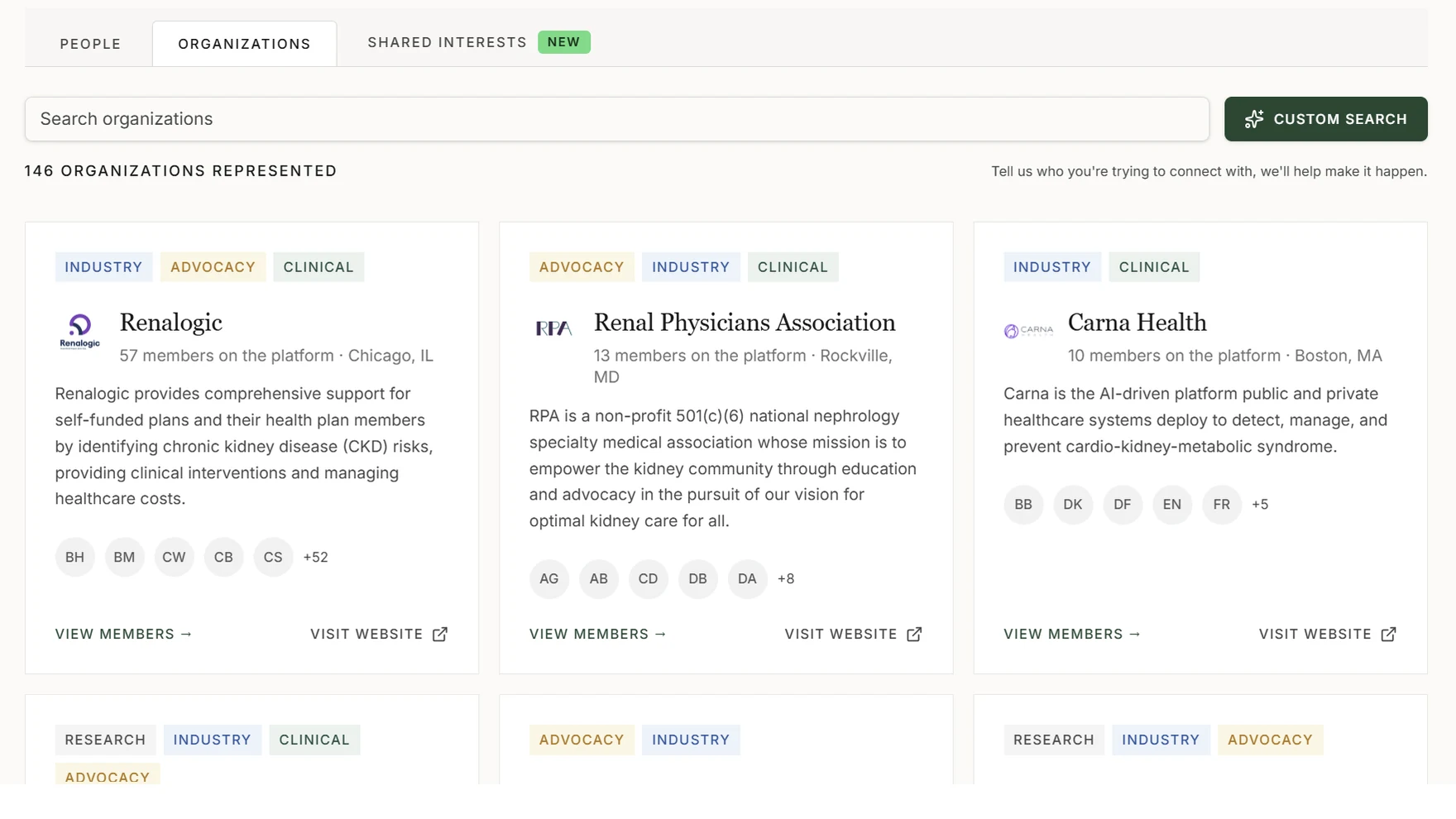Select CS avatar in Renalogic card
The height and width of the screenshot is (819, 1456).
click(x=274, y=557)
